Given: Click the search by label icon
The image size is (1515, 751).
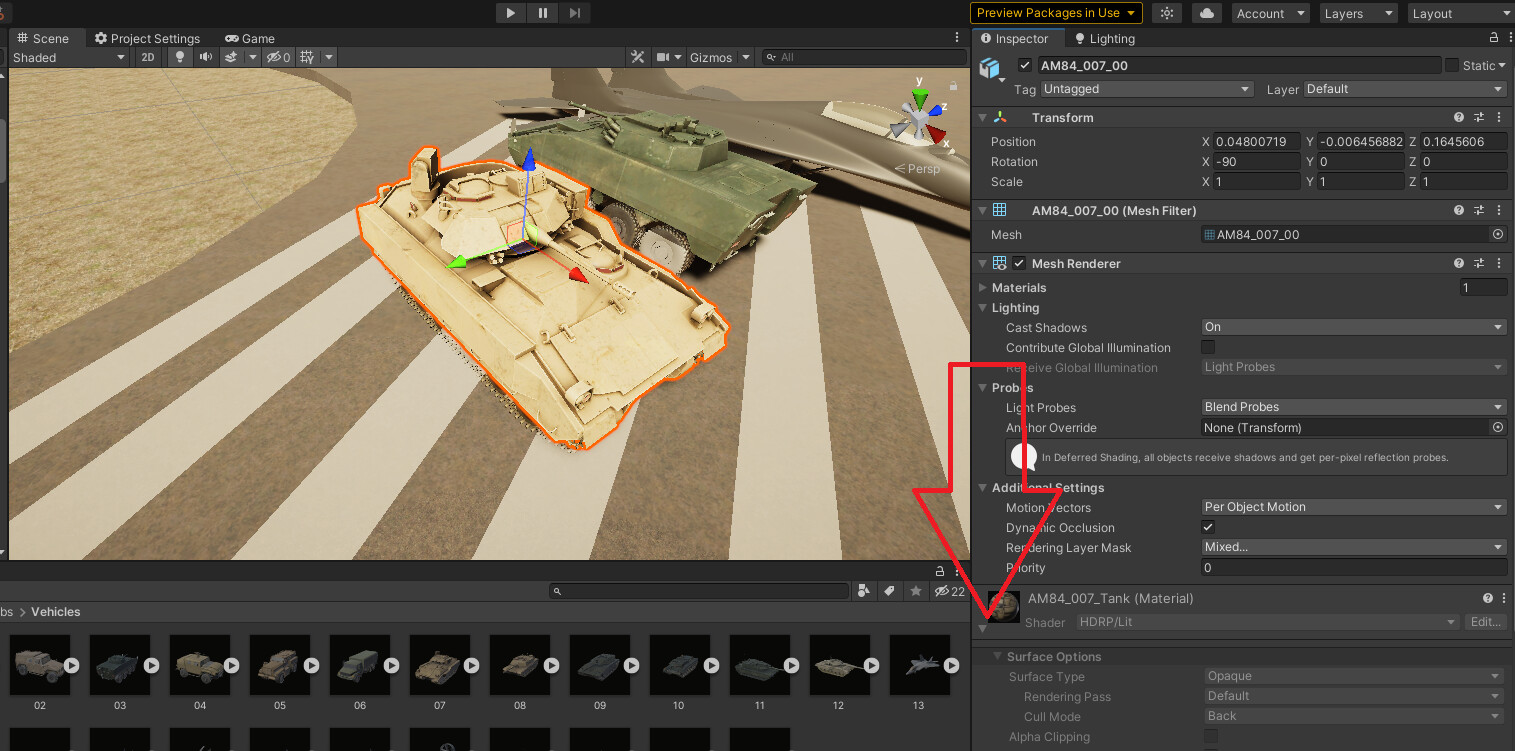Looking at the screenshot, I should (x=889, y=591).
